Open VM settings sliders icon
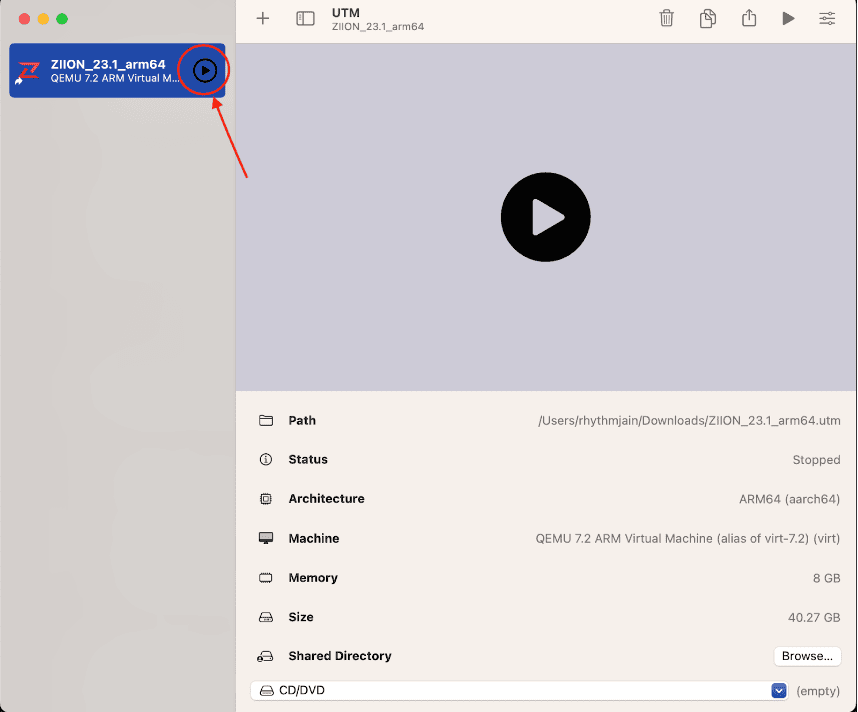Image resolution: width=858 pixels, height=712 pixels. pyautogui.click(x=827, y=19)
